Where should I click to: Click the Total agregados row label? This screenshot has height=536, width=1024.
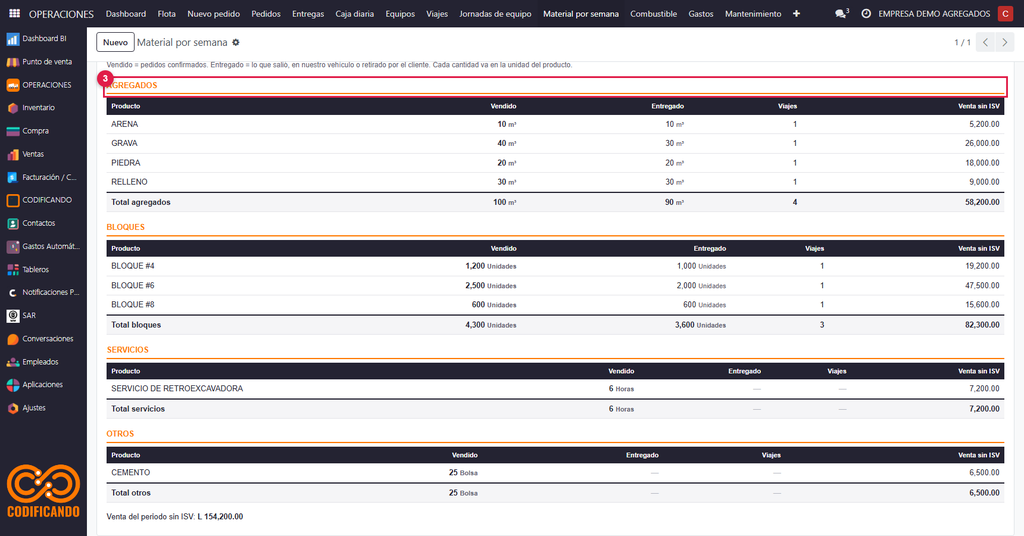[x=140, y=202]
